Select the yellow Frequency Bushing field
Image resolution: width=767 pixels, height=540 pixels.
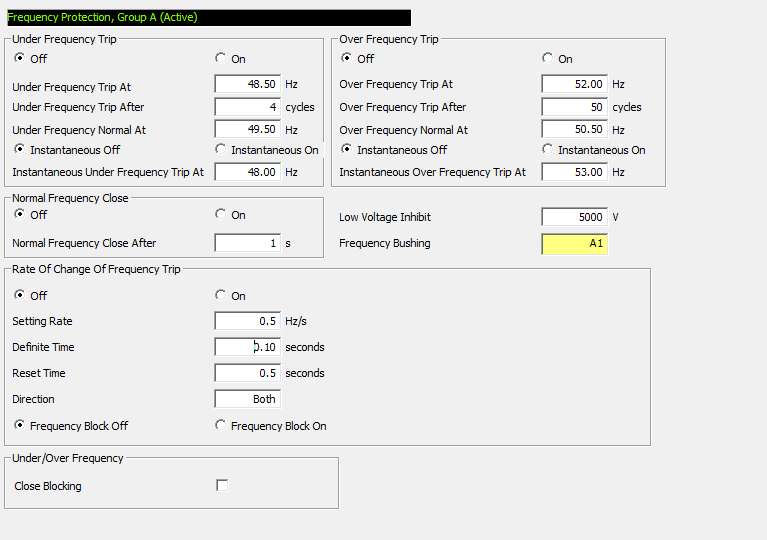pos(574,243)
